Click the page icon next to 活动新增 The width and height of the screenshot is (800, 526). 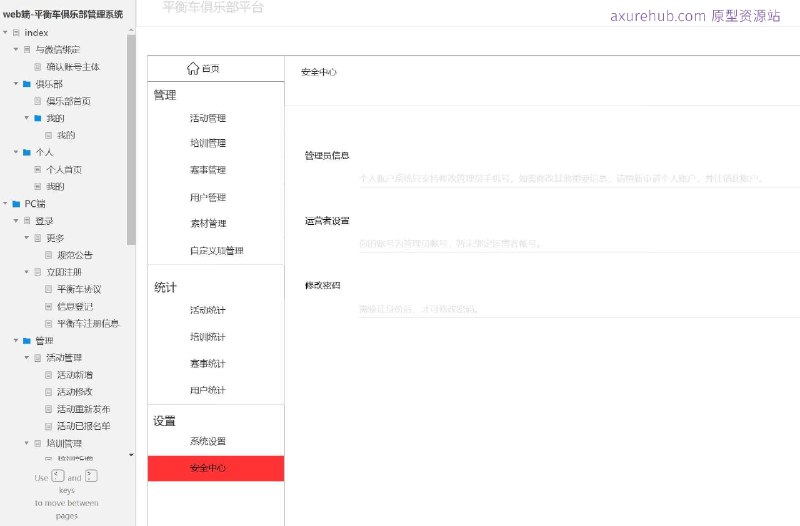48,374
